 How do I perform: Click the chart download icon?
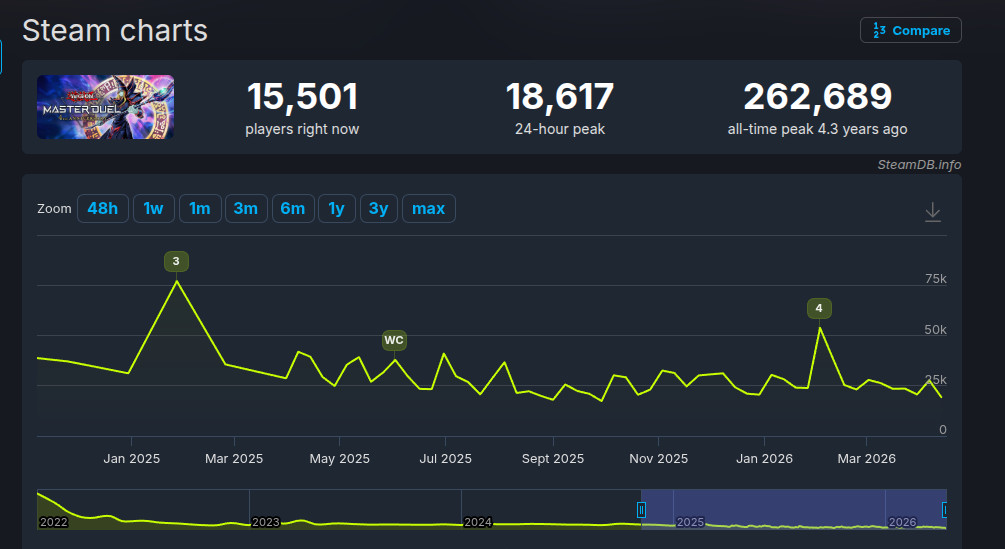pos(932,211)
